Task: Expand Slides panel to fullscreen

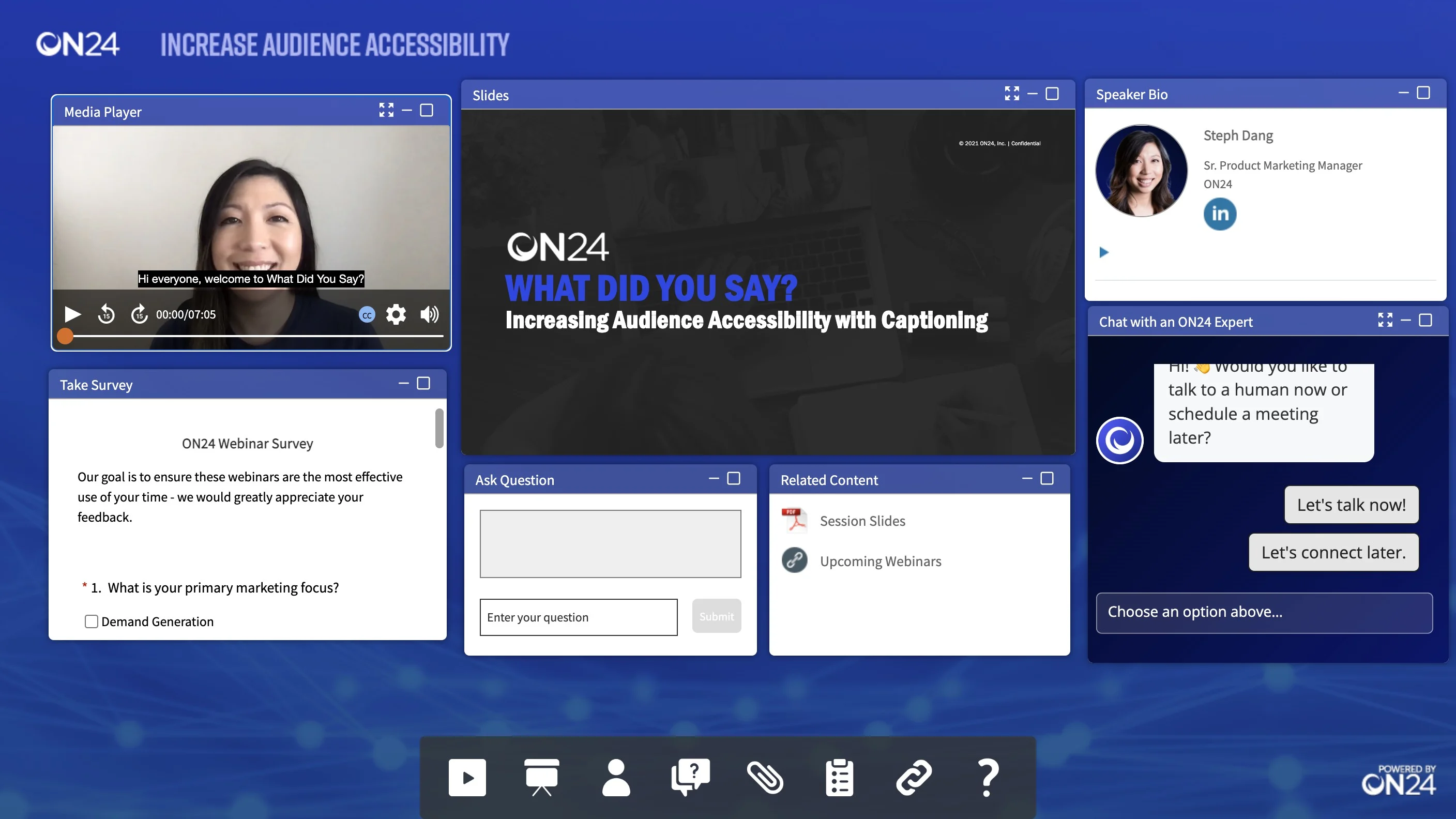Action: pos(1012,93)
